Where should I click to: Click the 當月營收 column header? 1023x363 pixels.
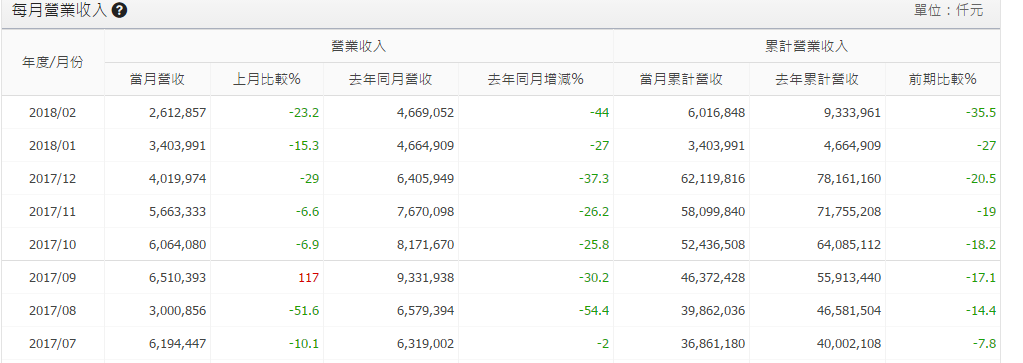point(157,80)
